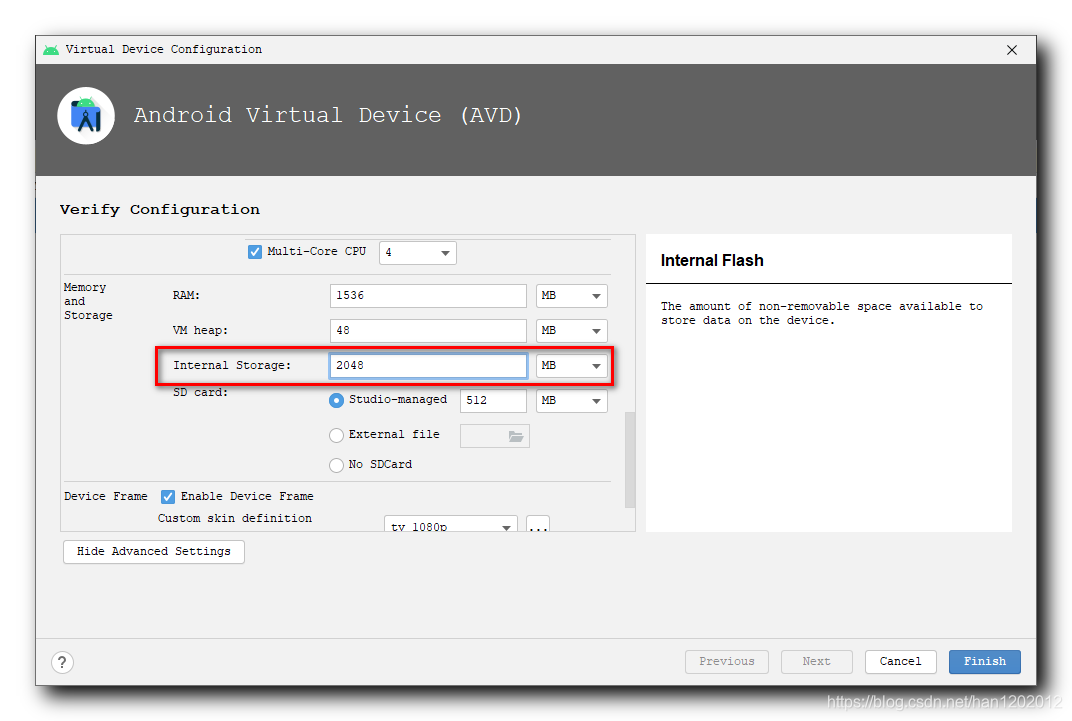Select the No SDCard radio button
This screenshot has width=1072, height=721.
(336, 465)
